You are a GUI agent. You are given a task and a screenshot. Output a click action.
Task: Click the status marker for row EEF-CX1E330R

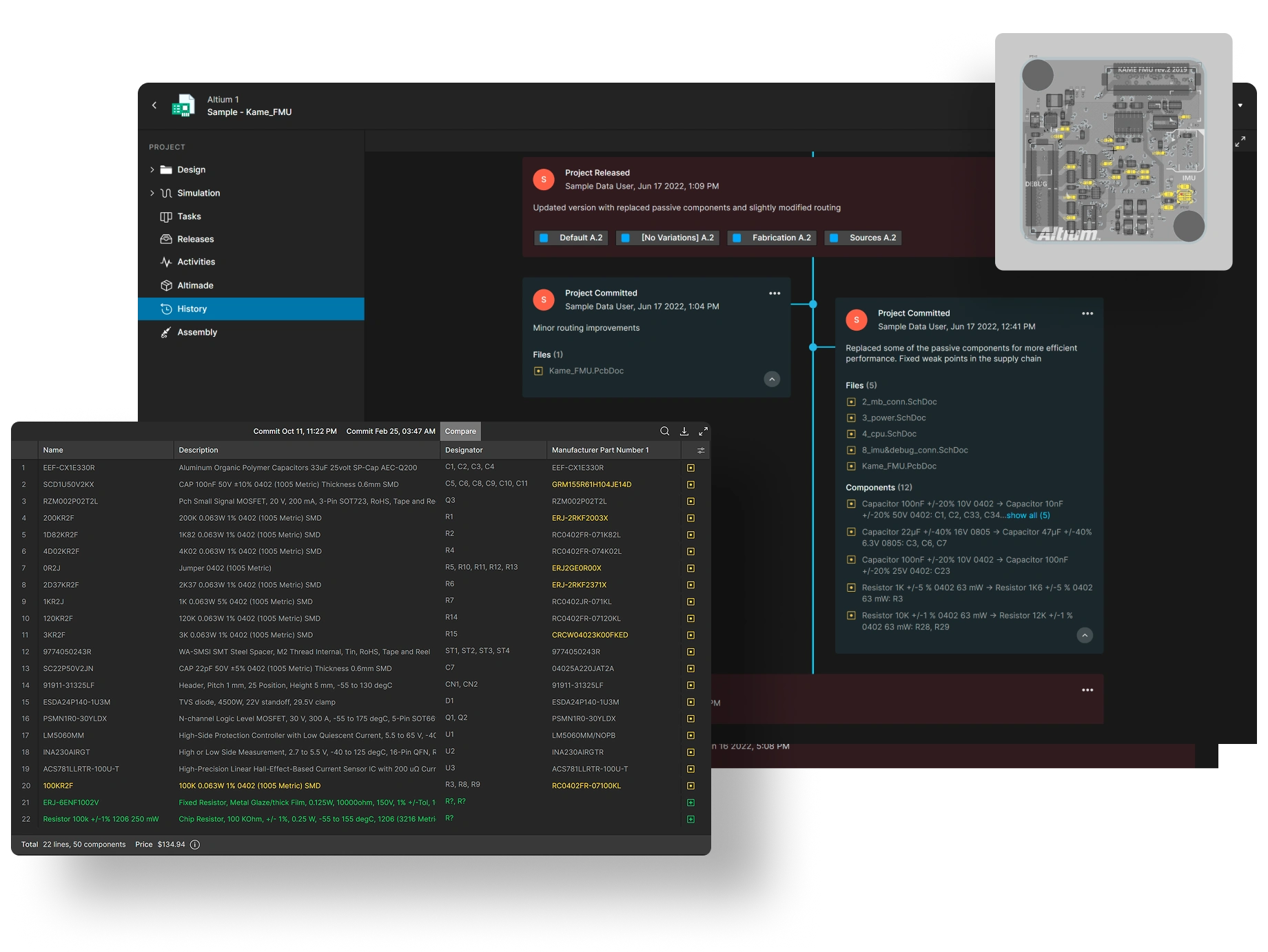point(691,468)
